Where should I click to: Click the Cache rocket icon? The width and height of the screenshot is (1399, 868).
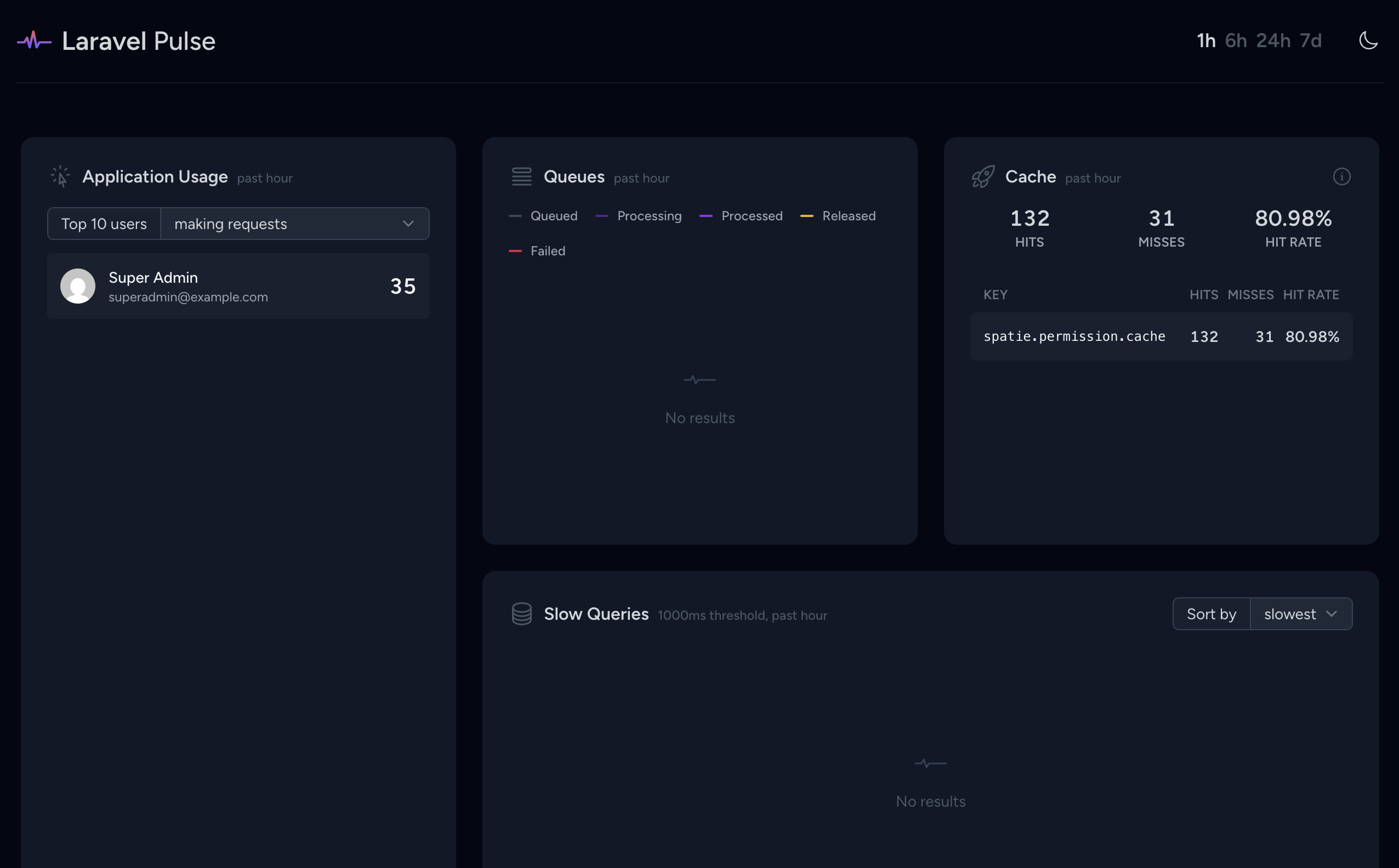[x=983, y=176]
